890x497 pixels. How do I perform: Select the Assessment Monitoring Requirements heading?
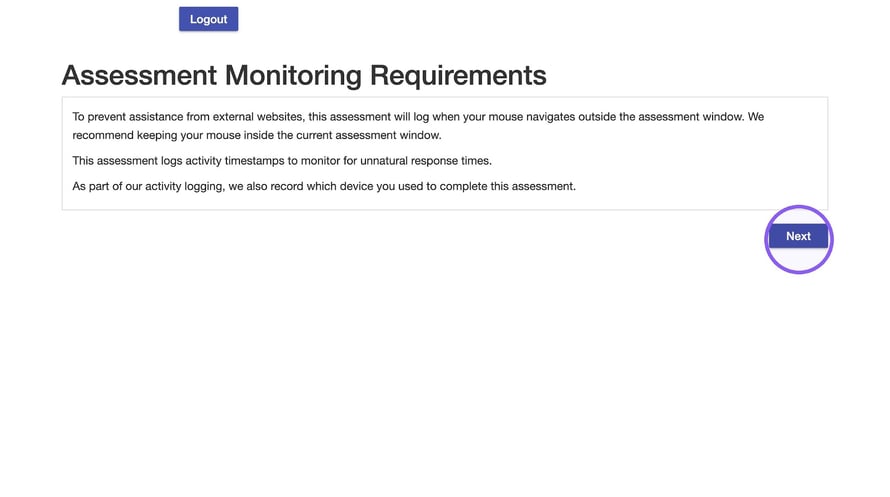[x=304, y=75]
